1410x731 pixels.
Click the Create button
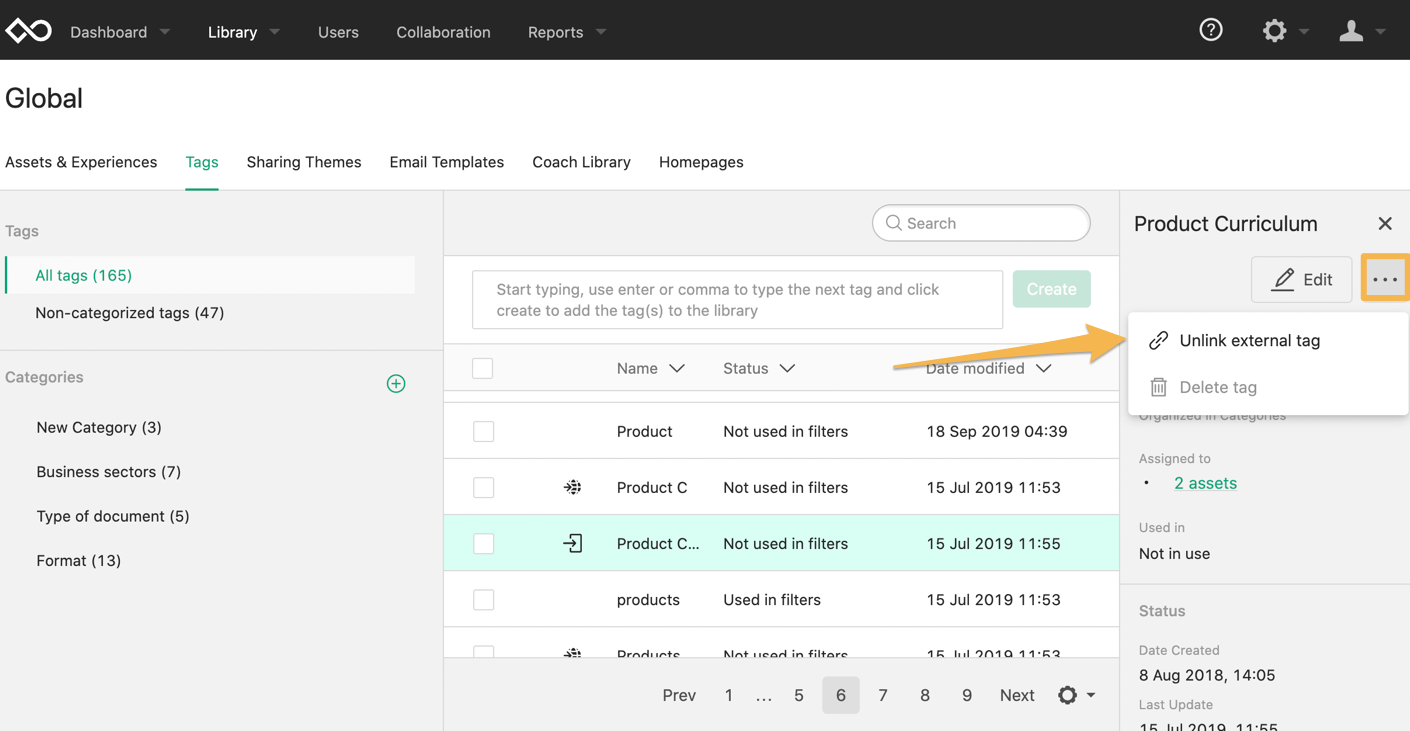[1052, 289]
